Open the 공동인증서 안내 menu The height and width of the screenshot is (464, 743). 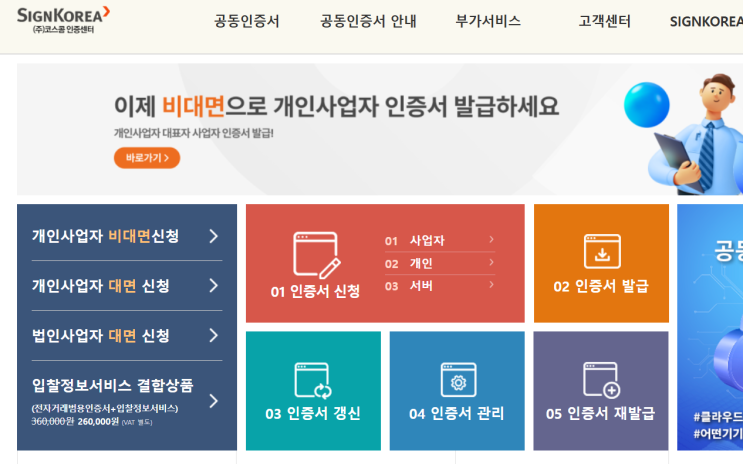368,21
